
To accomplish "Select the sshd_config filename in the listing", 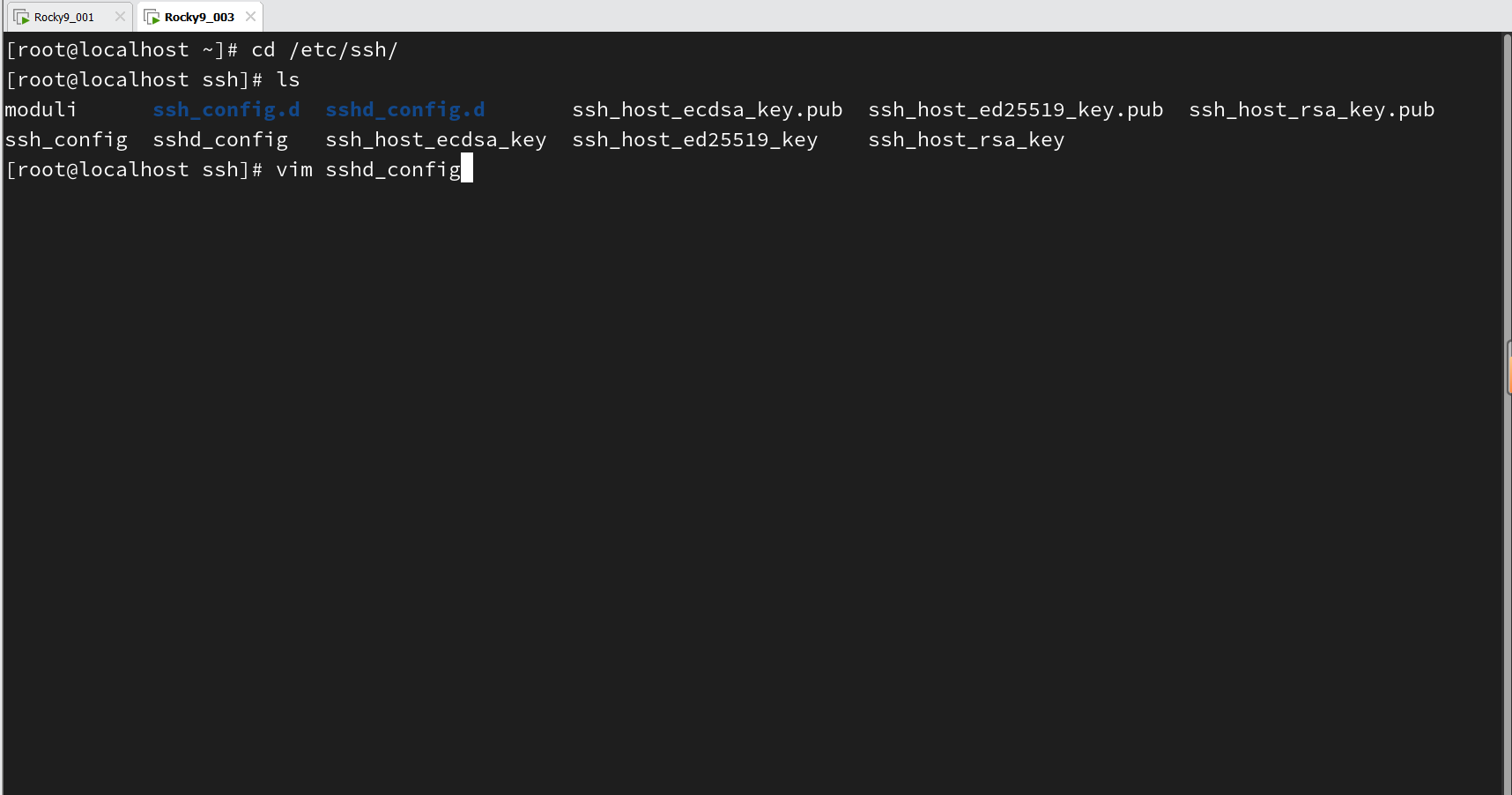I will tap(219, 139).
